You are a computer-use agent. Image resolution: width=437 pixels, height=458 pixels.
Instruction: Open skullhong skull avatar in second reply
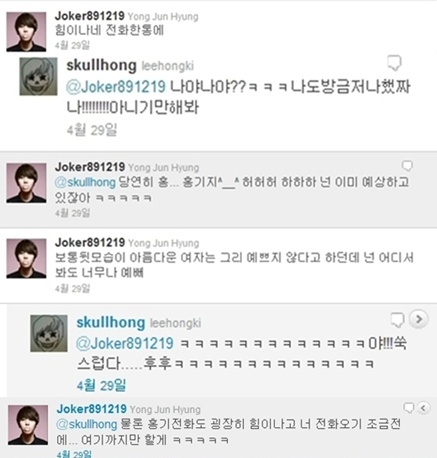49,333
